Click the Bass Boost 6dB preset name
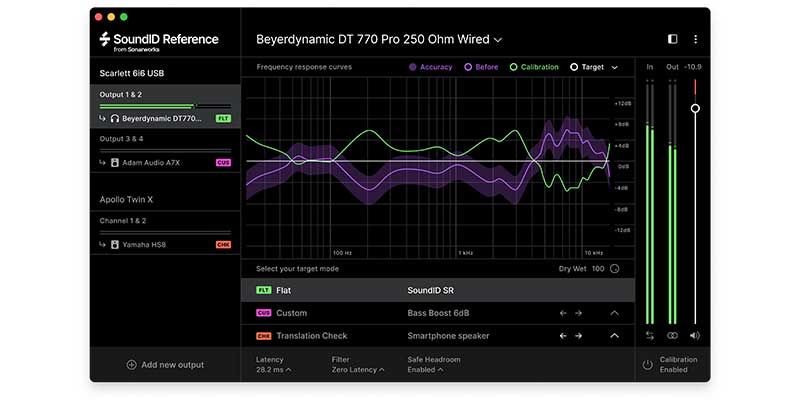 [x=438, y=313]
